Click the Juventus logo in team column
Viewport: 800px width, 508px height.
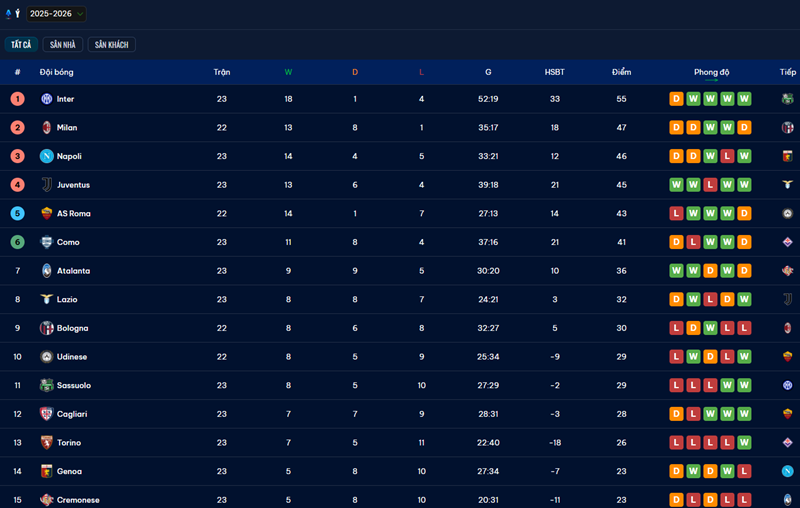[46, 185]
